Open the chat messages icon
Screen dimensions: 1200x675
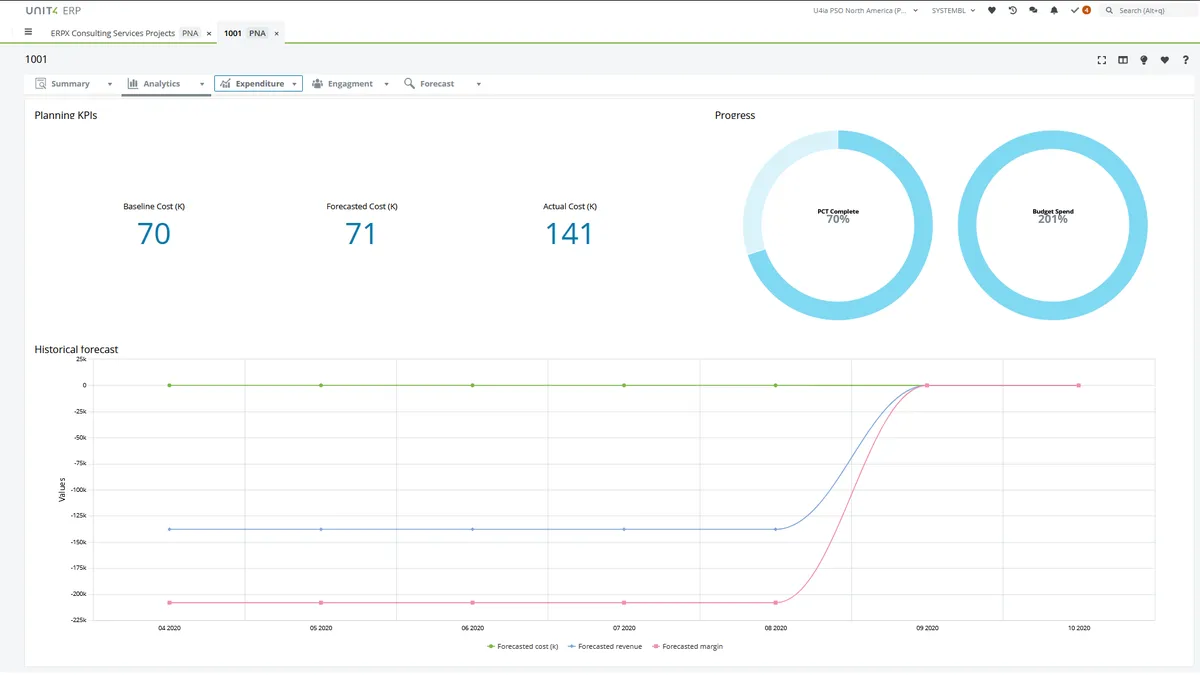click(1033, 10)
